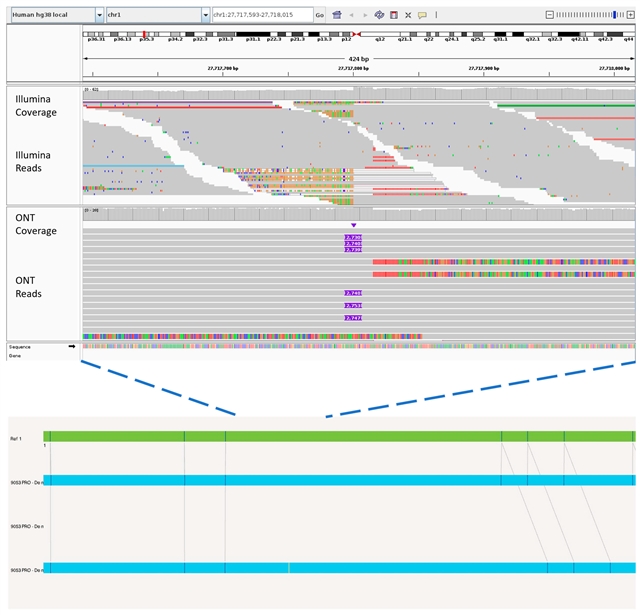
Task: Open the chr1 chromosome dropdown
Action: click(x=157, y=16)
